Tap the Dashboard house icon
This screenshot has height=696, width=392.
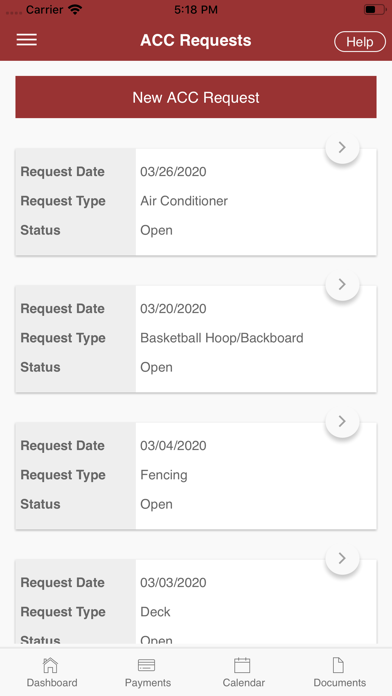(x=50, y=665)
